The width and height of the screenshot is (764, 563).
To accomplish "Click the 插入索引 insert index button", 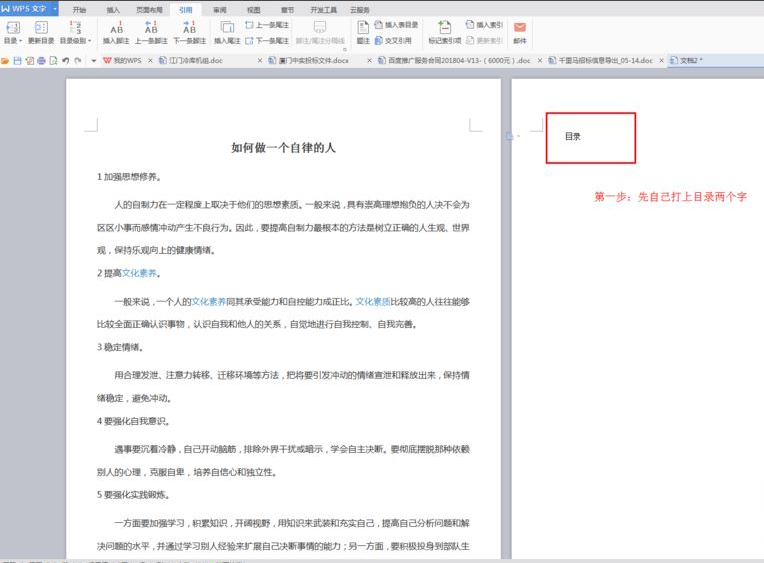I will pyautogui.click(x=484, y=24).
